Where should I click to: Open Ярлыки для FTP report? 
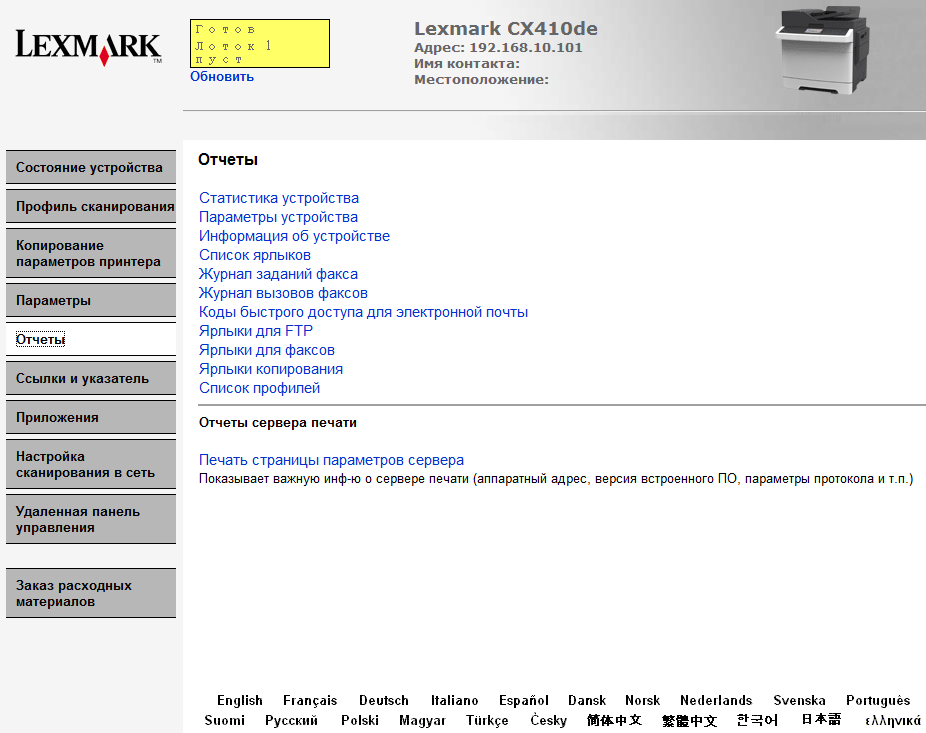256,331
